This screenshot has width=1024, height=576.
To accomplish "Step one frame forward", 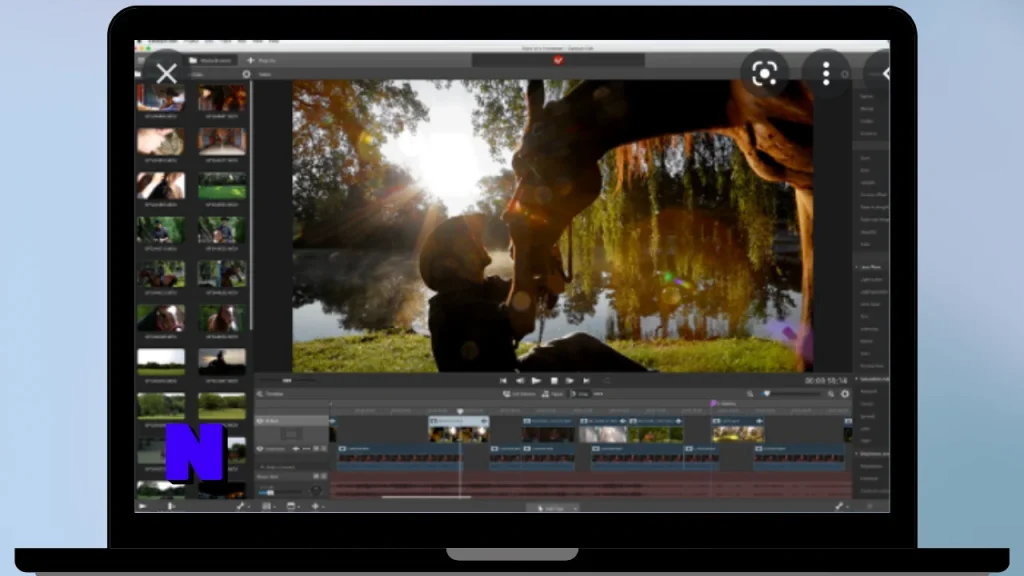I will (569, 381).
